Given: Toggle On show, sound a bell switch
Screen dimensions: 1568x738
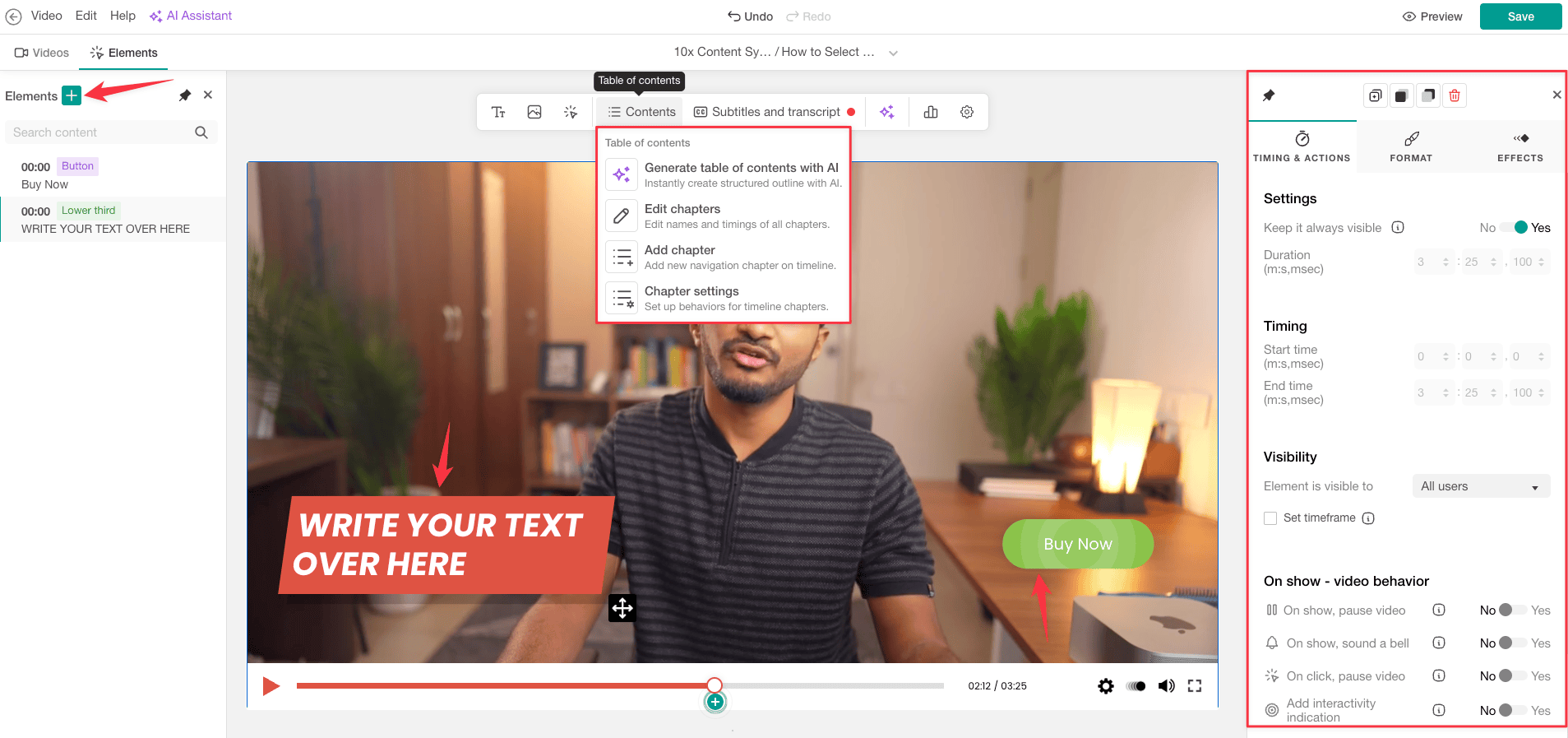Looking at the screenshot, I should point(1514,643).
